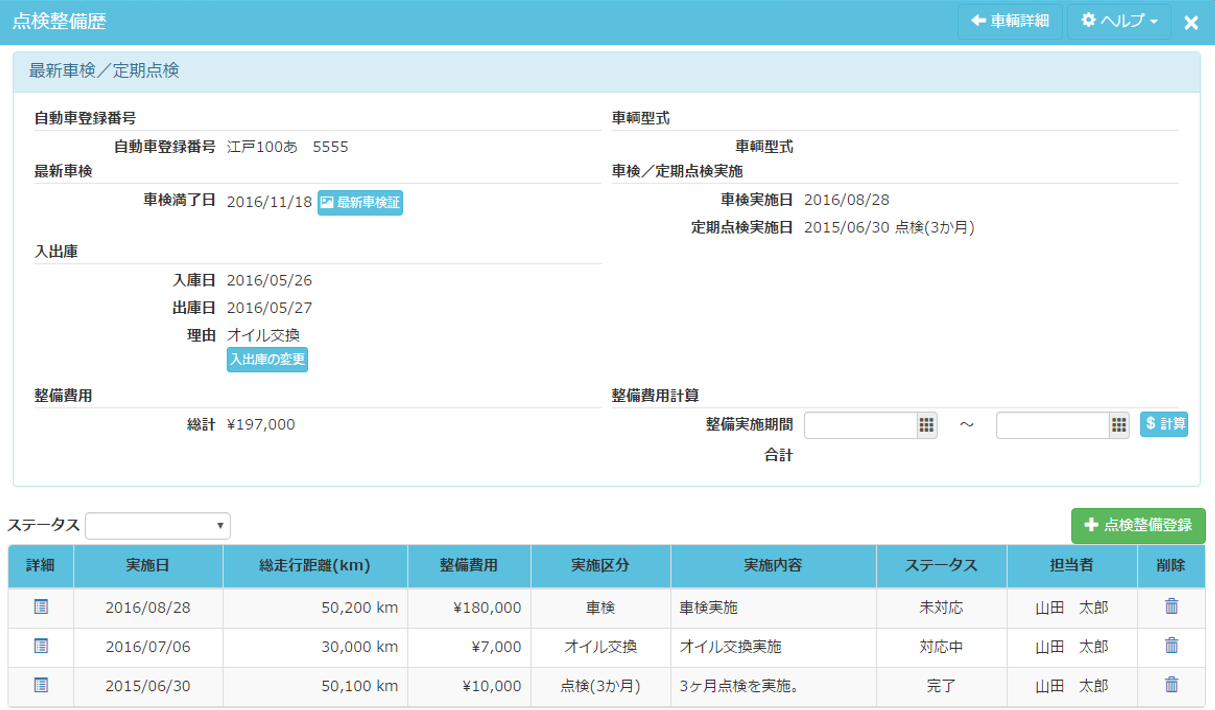Viewport: 1215px width, 710px height.
Task: Select the 2015/06/30 table date cell
Action: pyautogui.click(x=148, y=686)
